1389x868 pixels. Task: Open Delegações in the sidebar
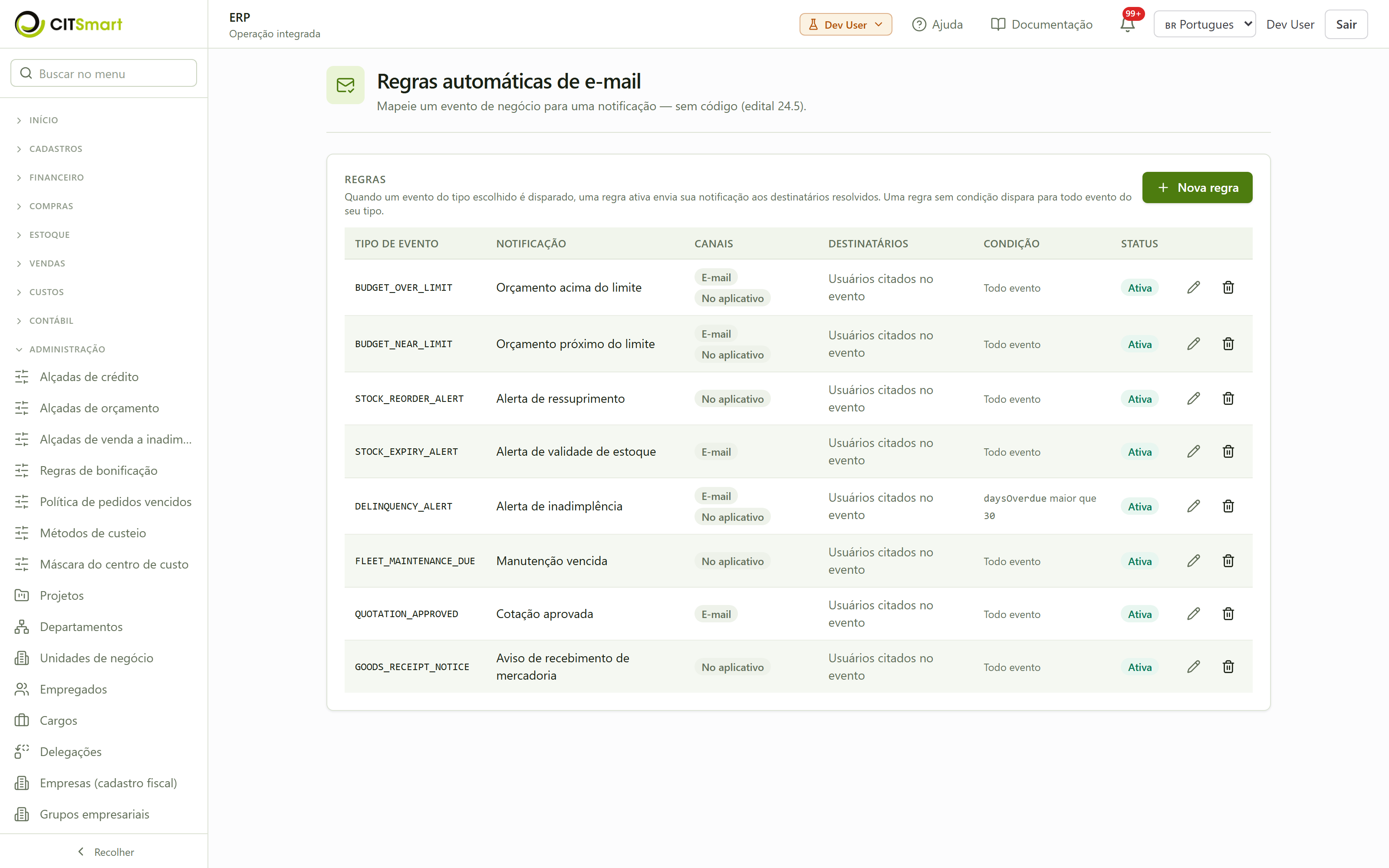104,751
